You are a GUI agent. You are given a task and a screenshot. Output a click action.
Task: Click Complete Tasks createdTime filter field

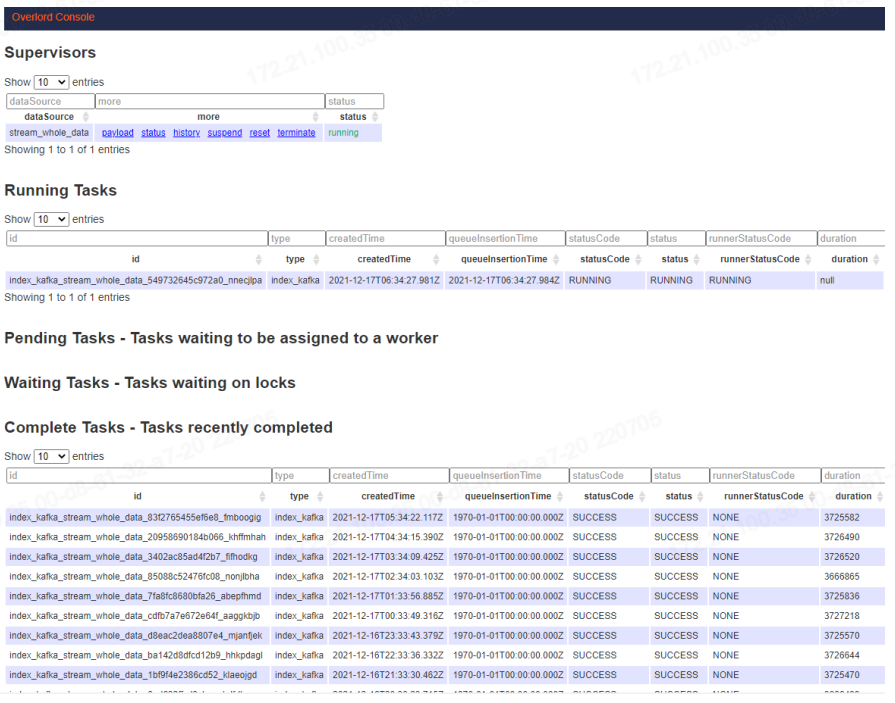388,476
